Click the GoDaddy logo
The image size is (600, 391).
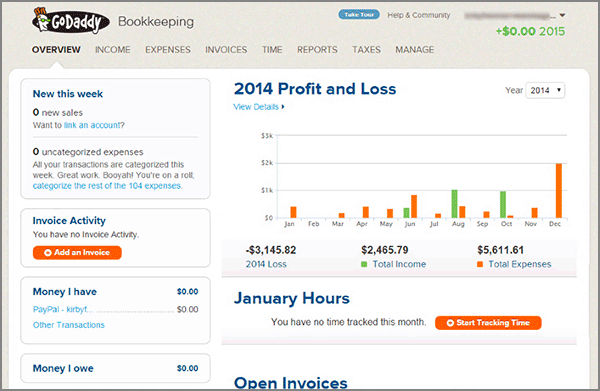[x=71, y=21]
